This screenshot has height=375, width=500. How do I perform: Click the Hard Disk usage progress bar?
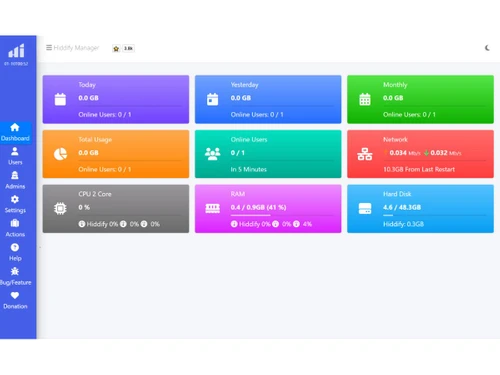click(x=434, y=215)
